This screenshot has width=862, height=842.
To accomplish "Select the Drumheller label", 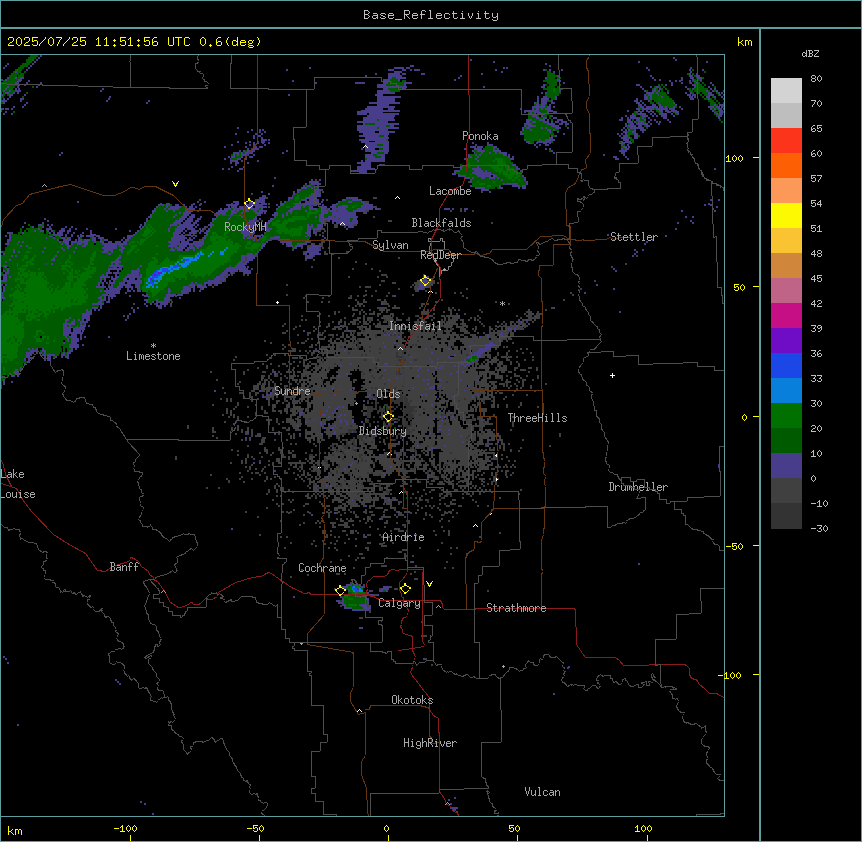I will point(638,487).
